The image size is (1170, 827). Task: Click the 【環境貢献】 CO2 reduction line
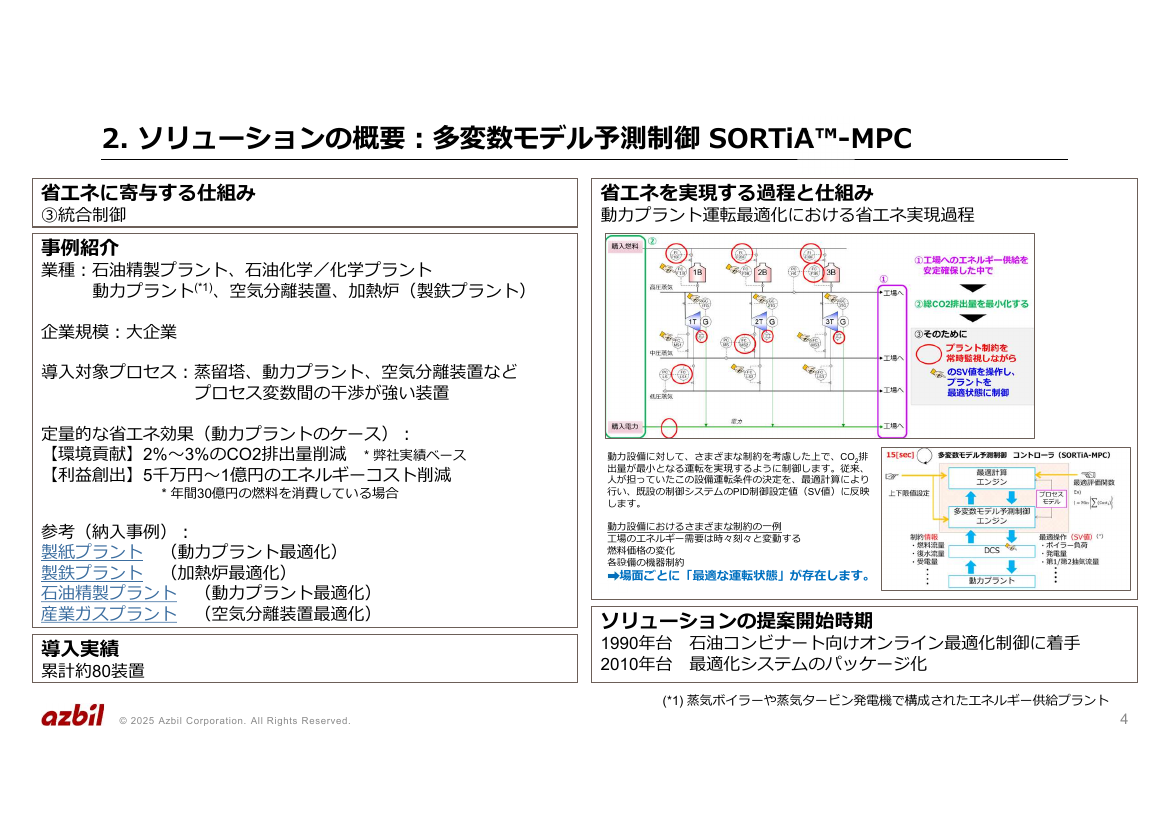194,454
